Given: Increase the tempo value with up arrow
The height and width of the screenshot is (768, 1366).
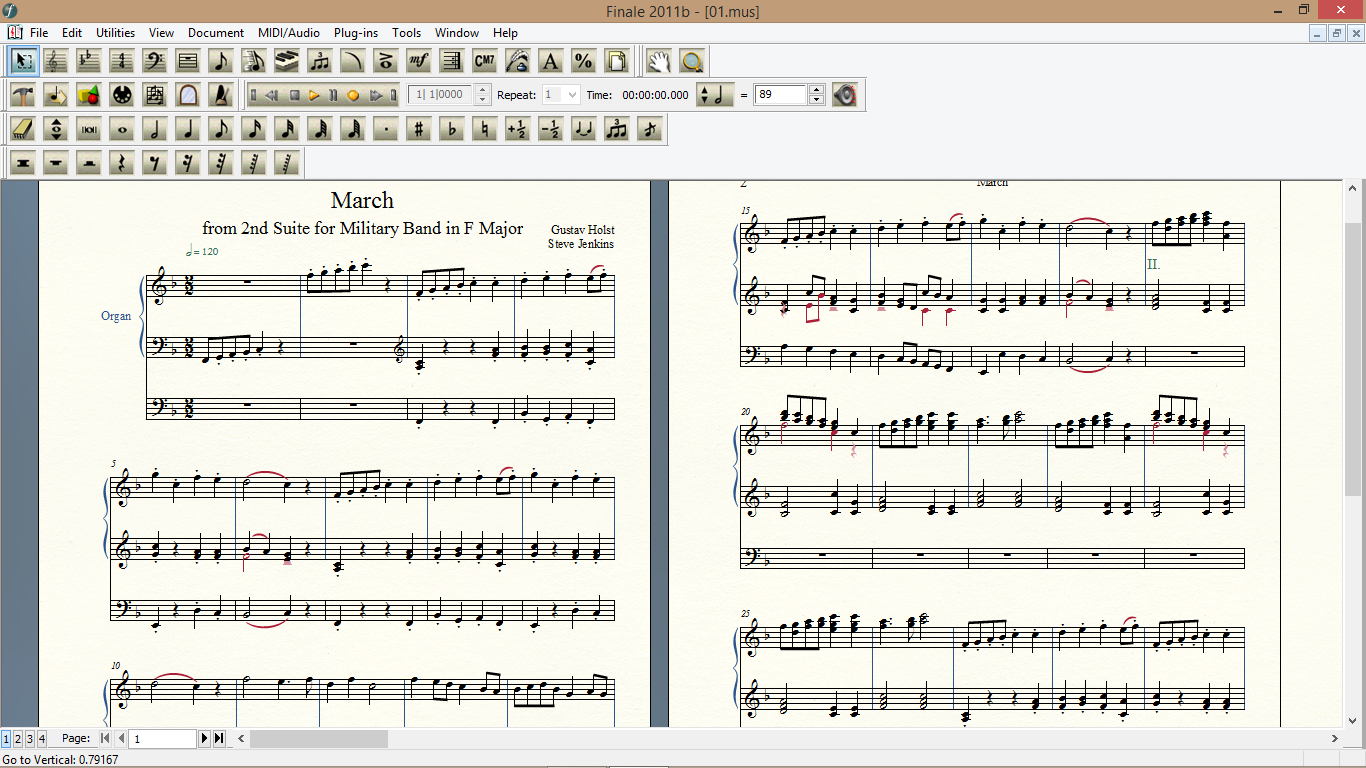Looking at the screenshot, I should point(816,90).
